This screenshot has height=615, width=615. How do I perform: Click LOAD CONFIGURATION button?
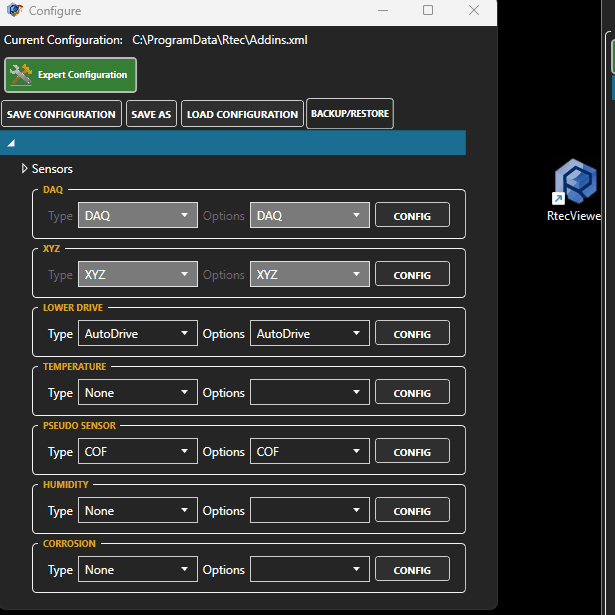242,114
